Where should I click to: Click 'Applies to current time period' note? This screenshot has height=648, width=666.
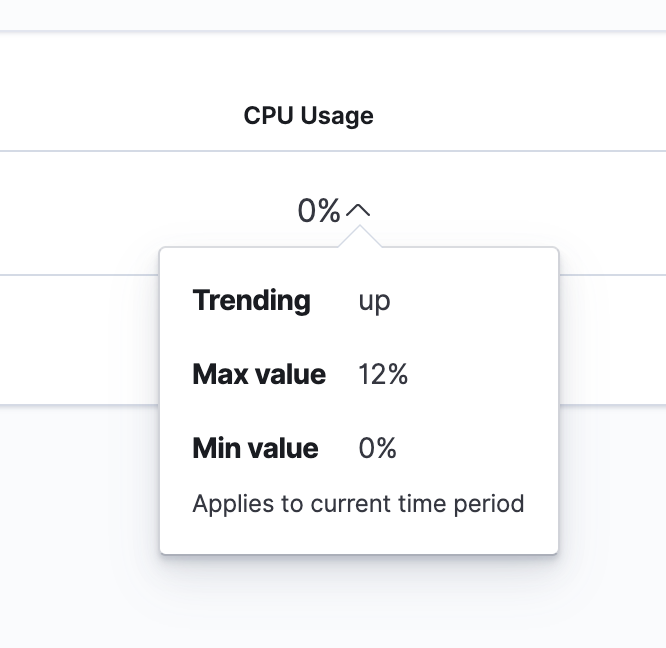point(358,503)
